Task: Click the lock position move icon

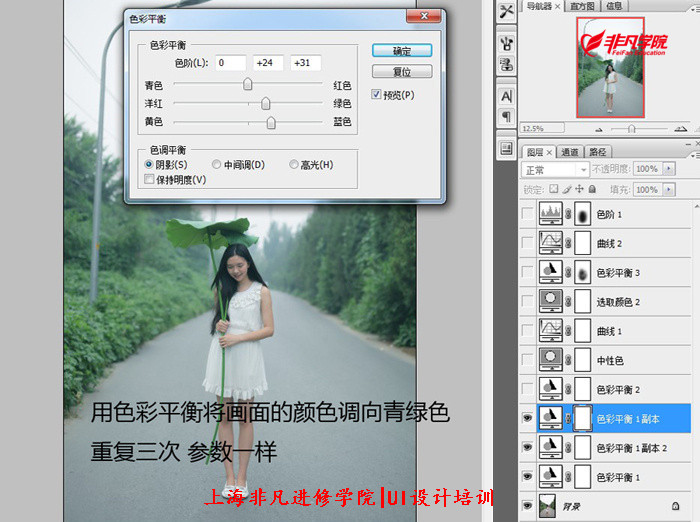Action: click(579, 189)
